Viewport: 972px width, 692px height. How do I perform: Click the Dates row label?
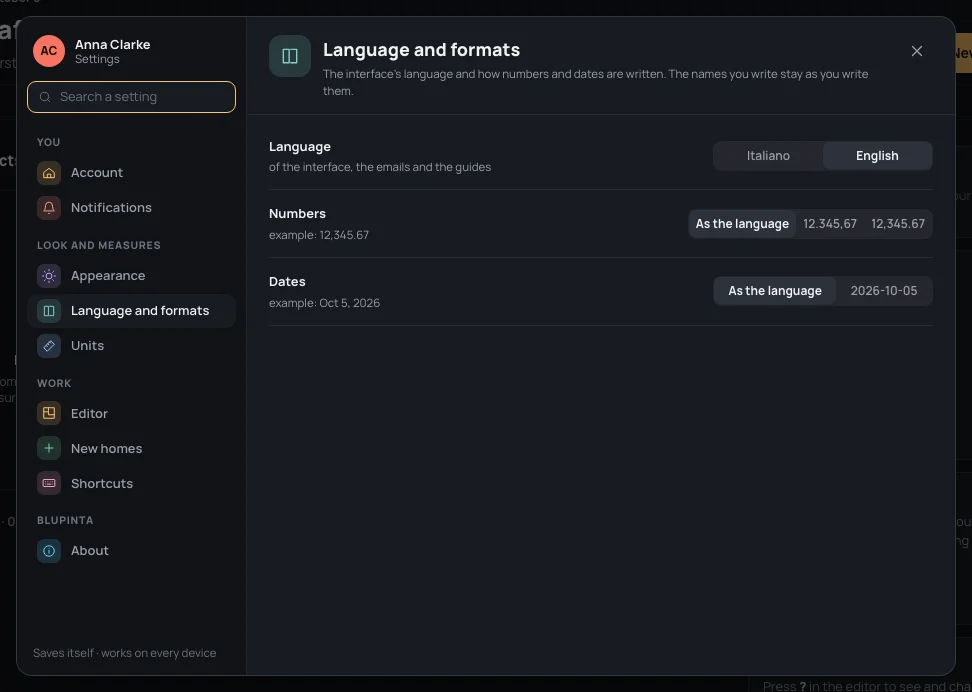287,282
